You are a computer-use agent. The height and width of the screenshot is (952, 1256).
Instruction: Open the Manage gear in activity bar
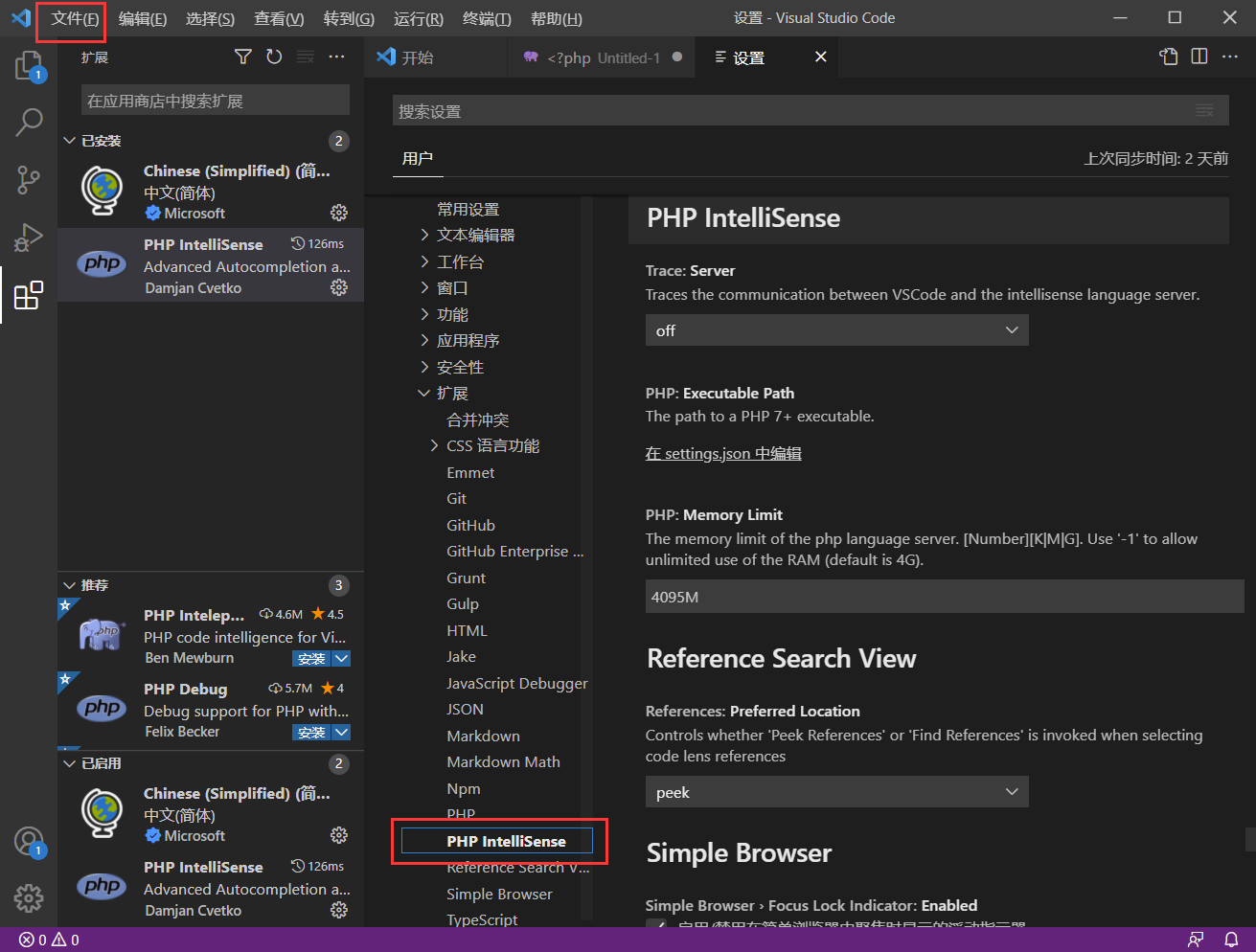click(29, 897)
